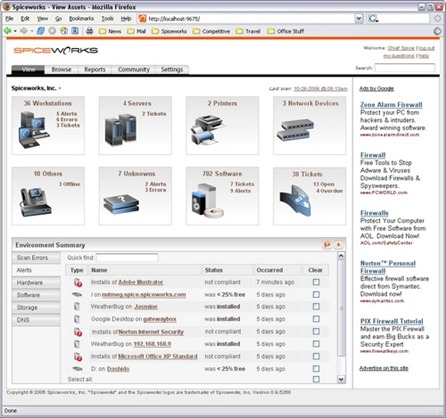
Task: Open the 7 Unknowns question-mark device icon
Action: click(x=121, y=204)
